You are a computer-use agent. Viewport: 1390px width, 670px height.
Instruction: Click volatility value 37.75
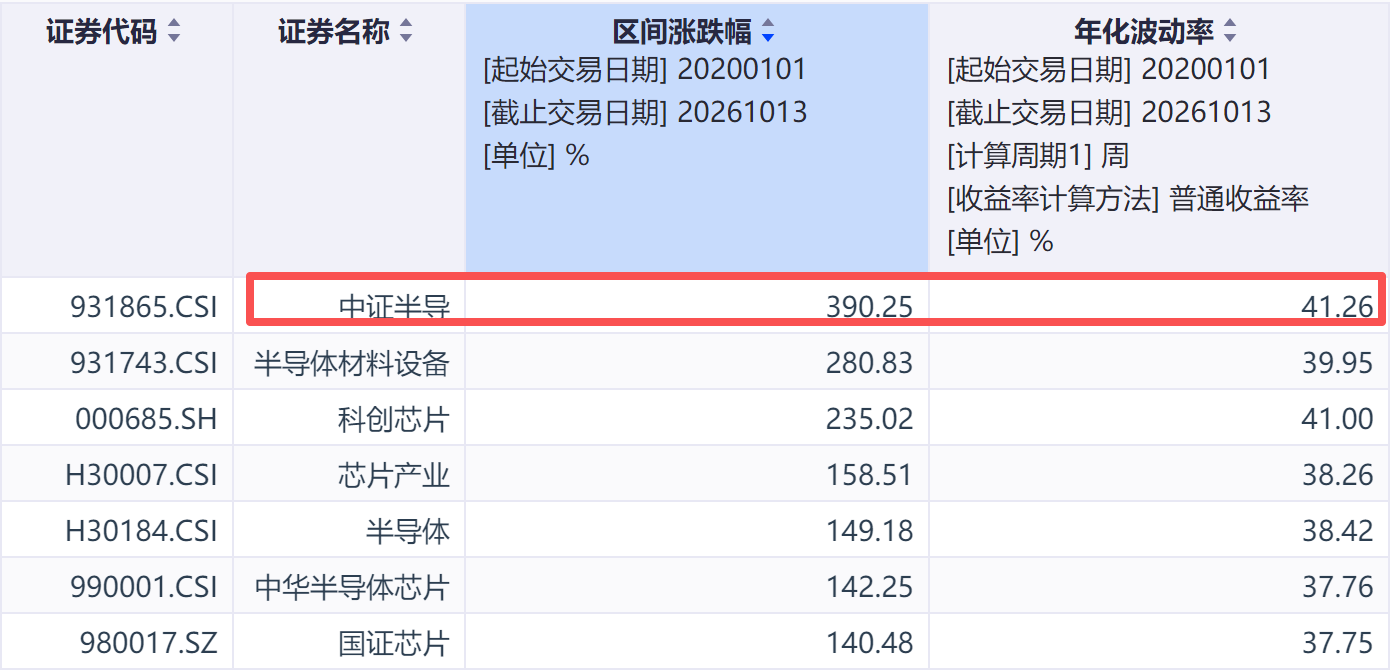1338,643
